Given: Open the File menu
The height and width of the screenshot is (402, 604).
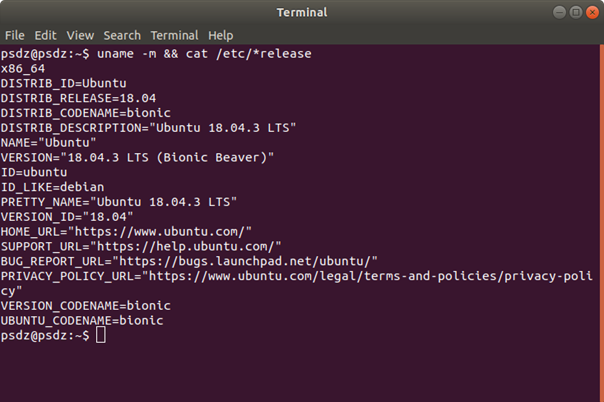Looking at the screenshot, I should click(x=15, y=35).
